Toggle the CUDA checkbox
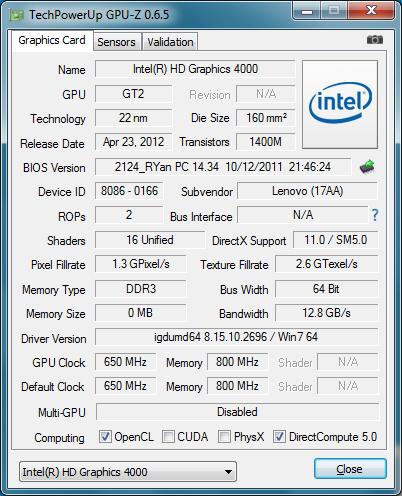This screenshot has height=496, width=402. pyautogui.click(x=168, y=436)
